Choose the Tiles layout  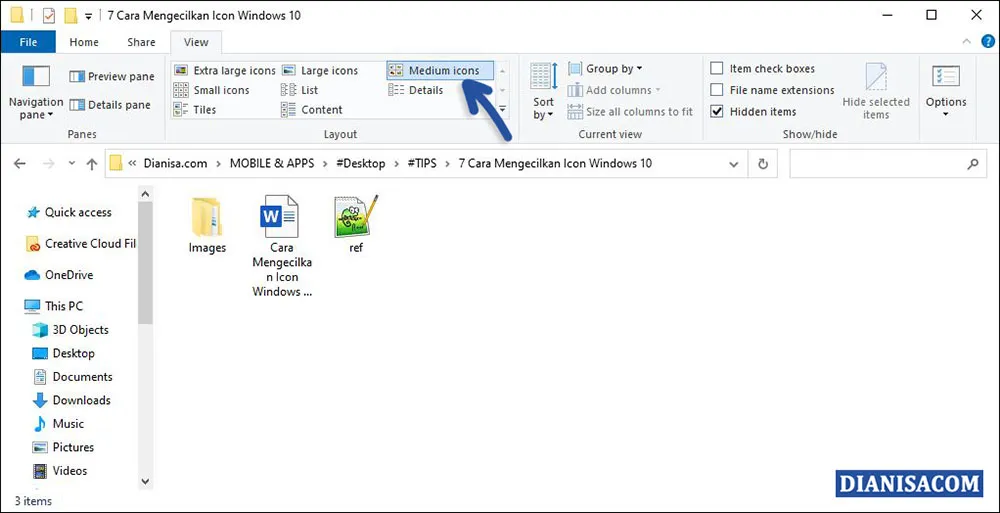pos(195,110)
